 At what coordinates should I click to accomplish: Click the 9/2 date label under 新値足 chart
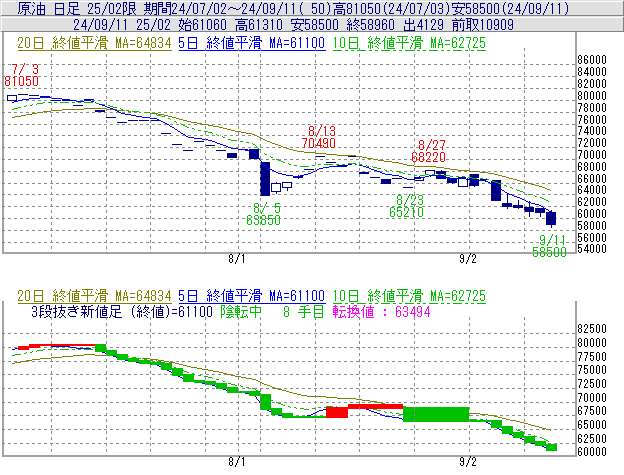468,462
